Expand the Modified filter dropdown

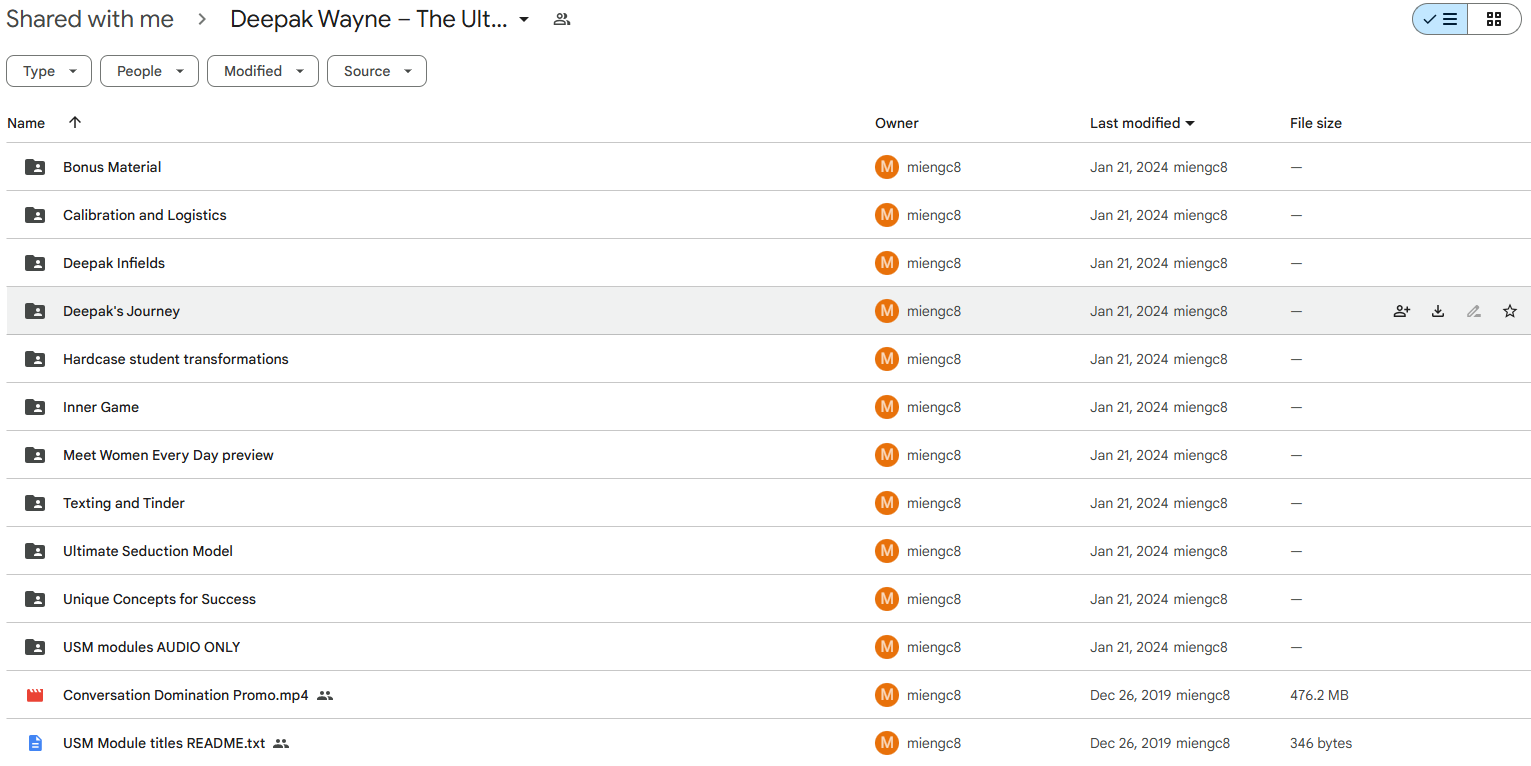[x=263, y=71]
